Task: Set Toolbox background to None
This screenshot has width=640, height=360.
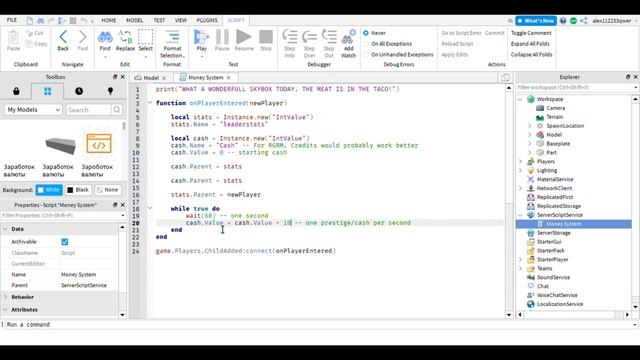Action: pyautogui.click(x=107, y=190)
